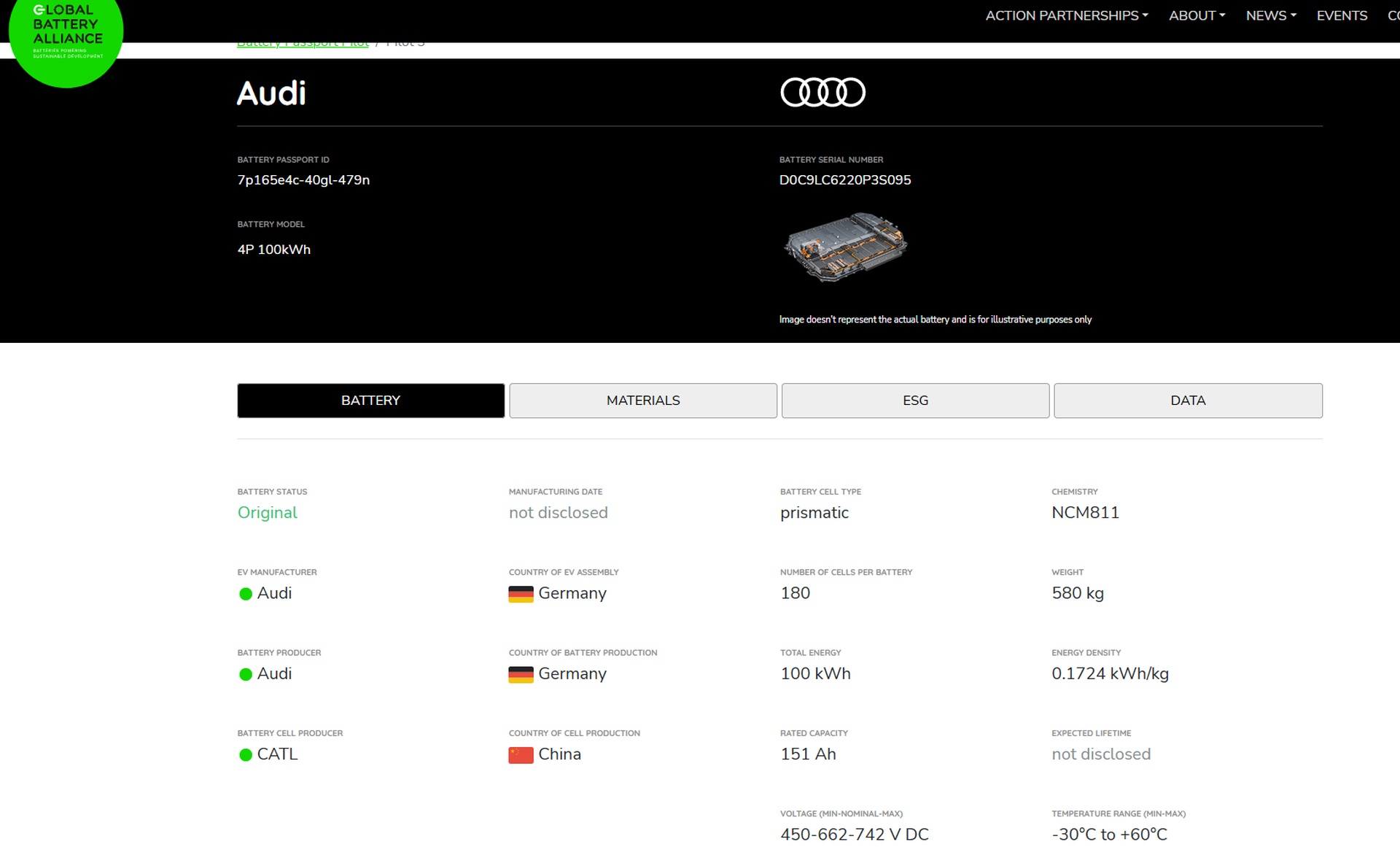Click the green dot beside EV Manufacturer Audi
Screen dimensions: 1400x866
point(246,594)
